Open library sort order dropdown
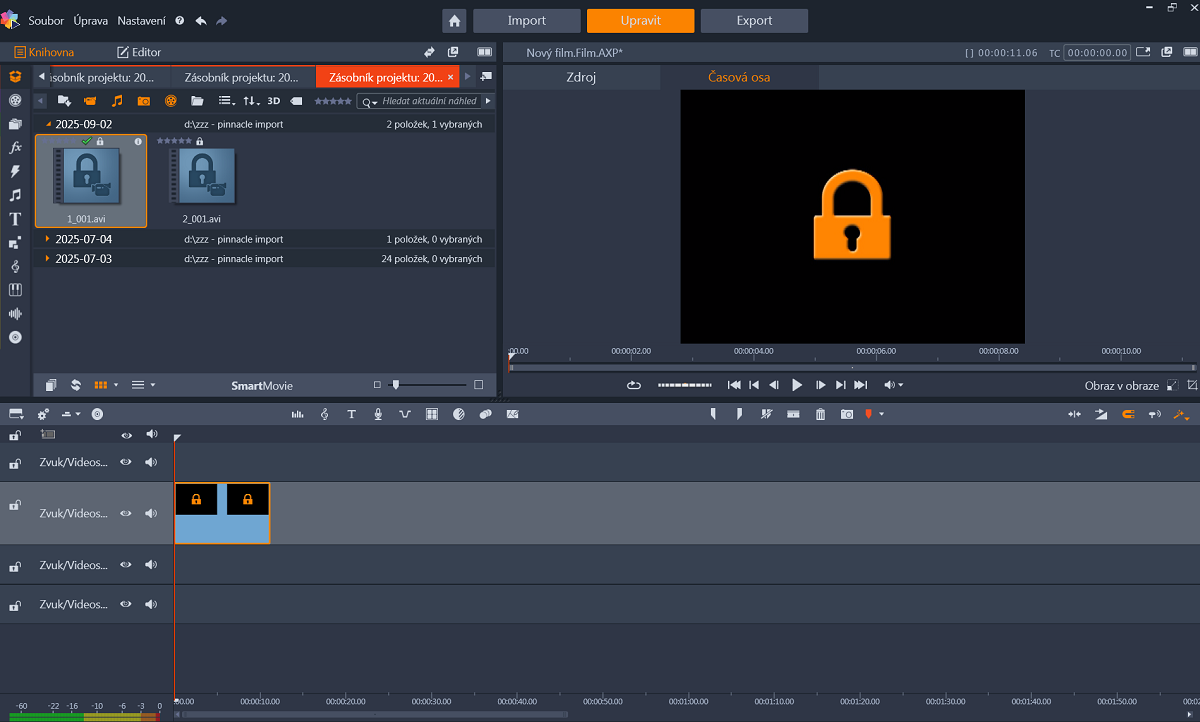 pos(251,101)
